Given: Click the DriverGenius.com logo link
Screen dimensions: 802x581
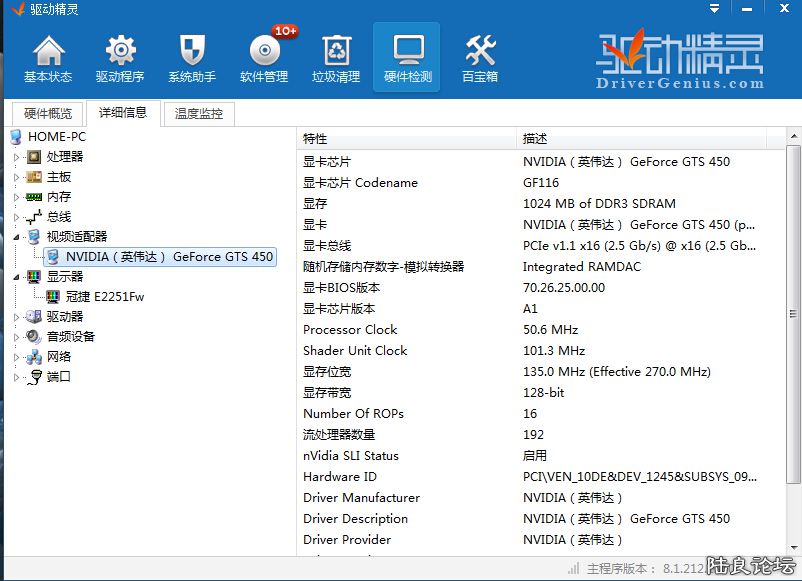Looking at the screenshot, I should pyautogui.click(x=680, y=62).
